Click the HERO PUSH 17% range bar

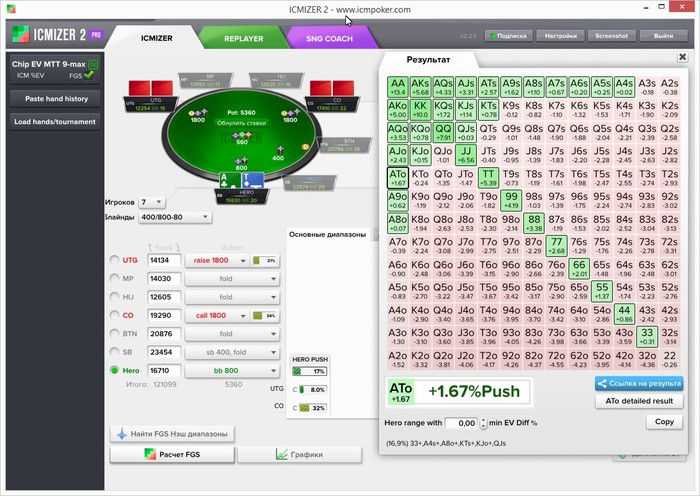click(309, 371)
